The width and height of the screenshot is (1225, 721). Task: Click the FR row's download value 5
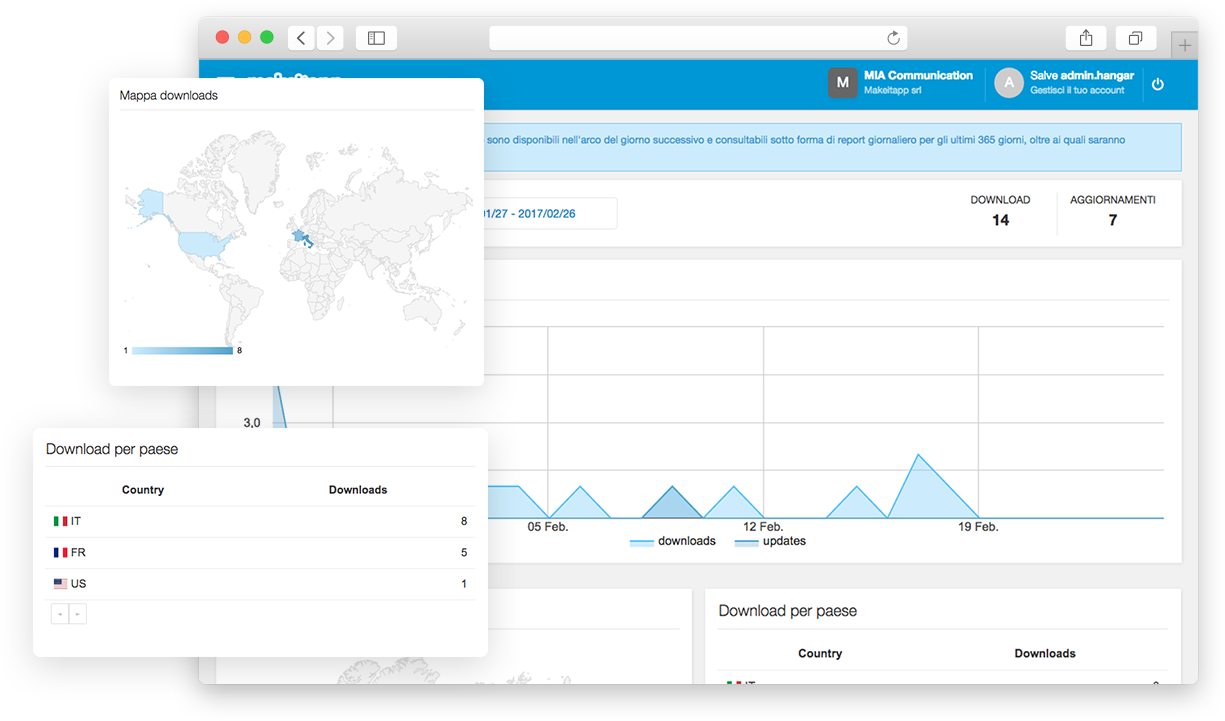[464, 552]
